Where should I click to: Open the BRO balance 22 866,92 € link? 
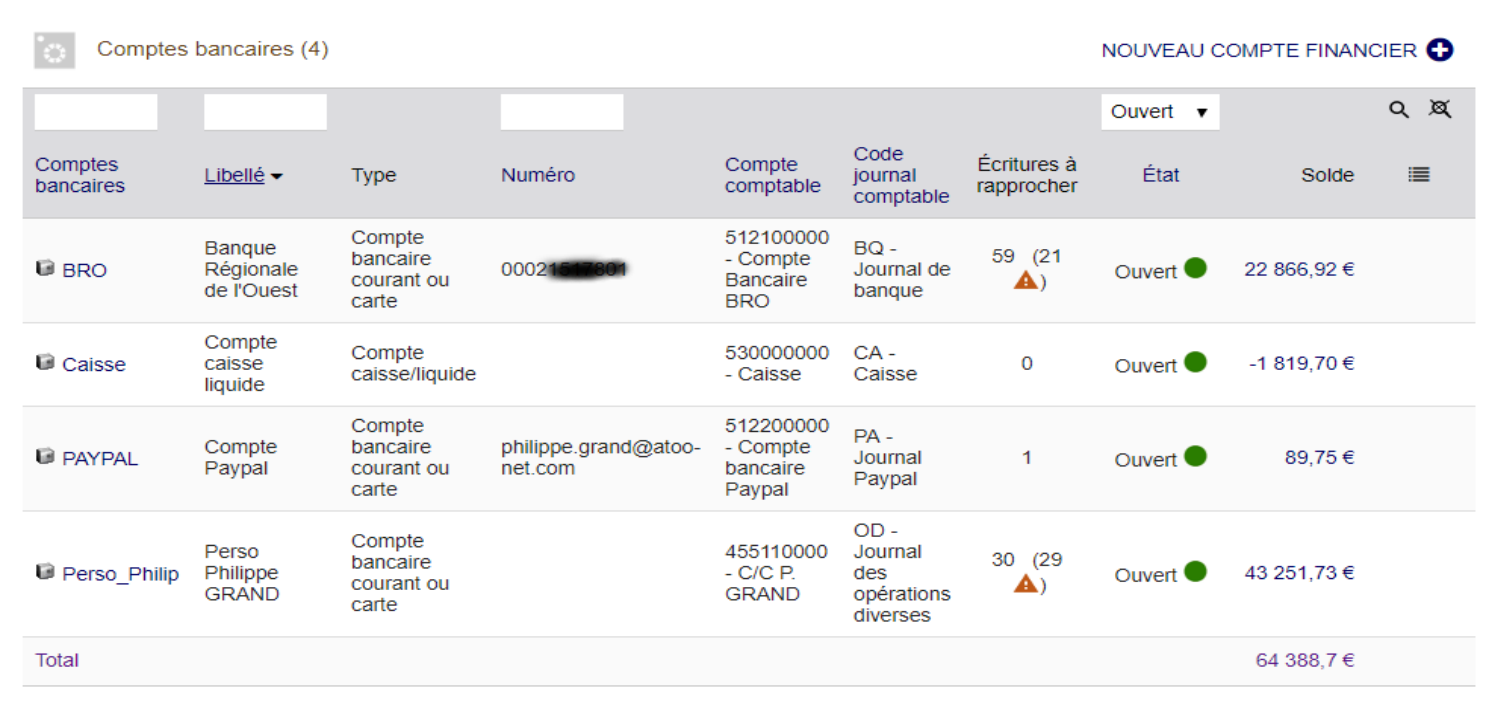(x=1299, y=269)
